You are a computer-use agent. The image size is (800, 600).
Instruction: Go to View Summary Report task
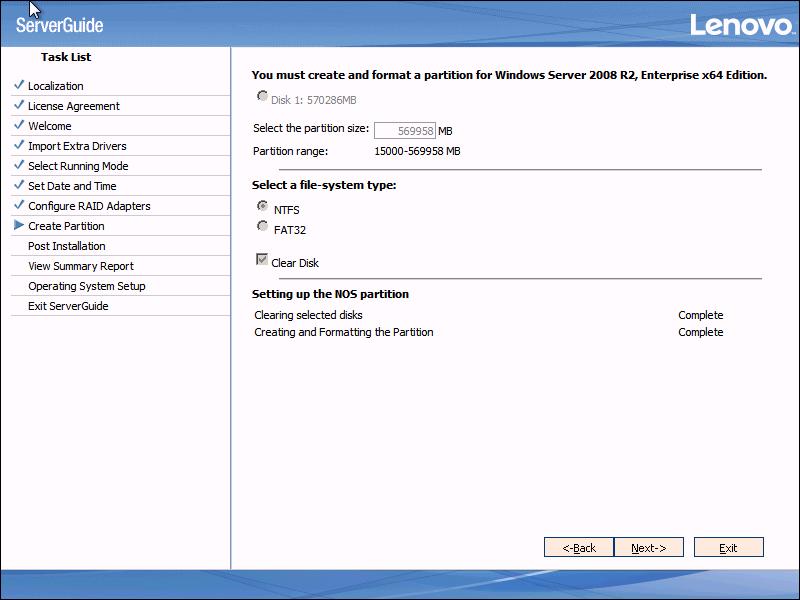81,266
